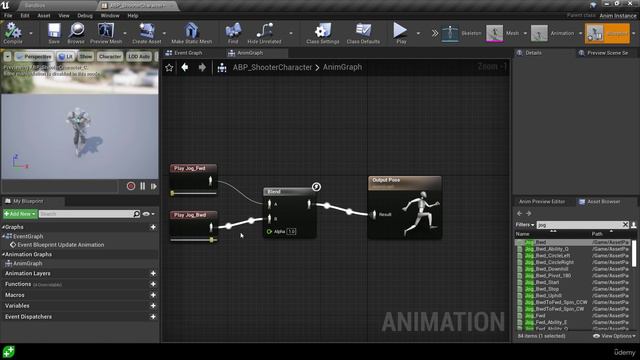This screenshot has width=640, height=360.
Task: Switch to Skeleton editor mode
Action: (x=462, y=33)
